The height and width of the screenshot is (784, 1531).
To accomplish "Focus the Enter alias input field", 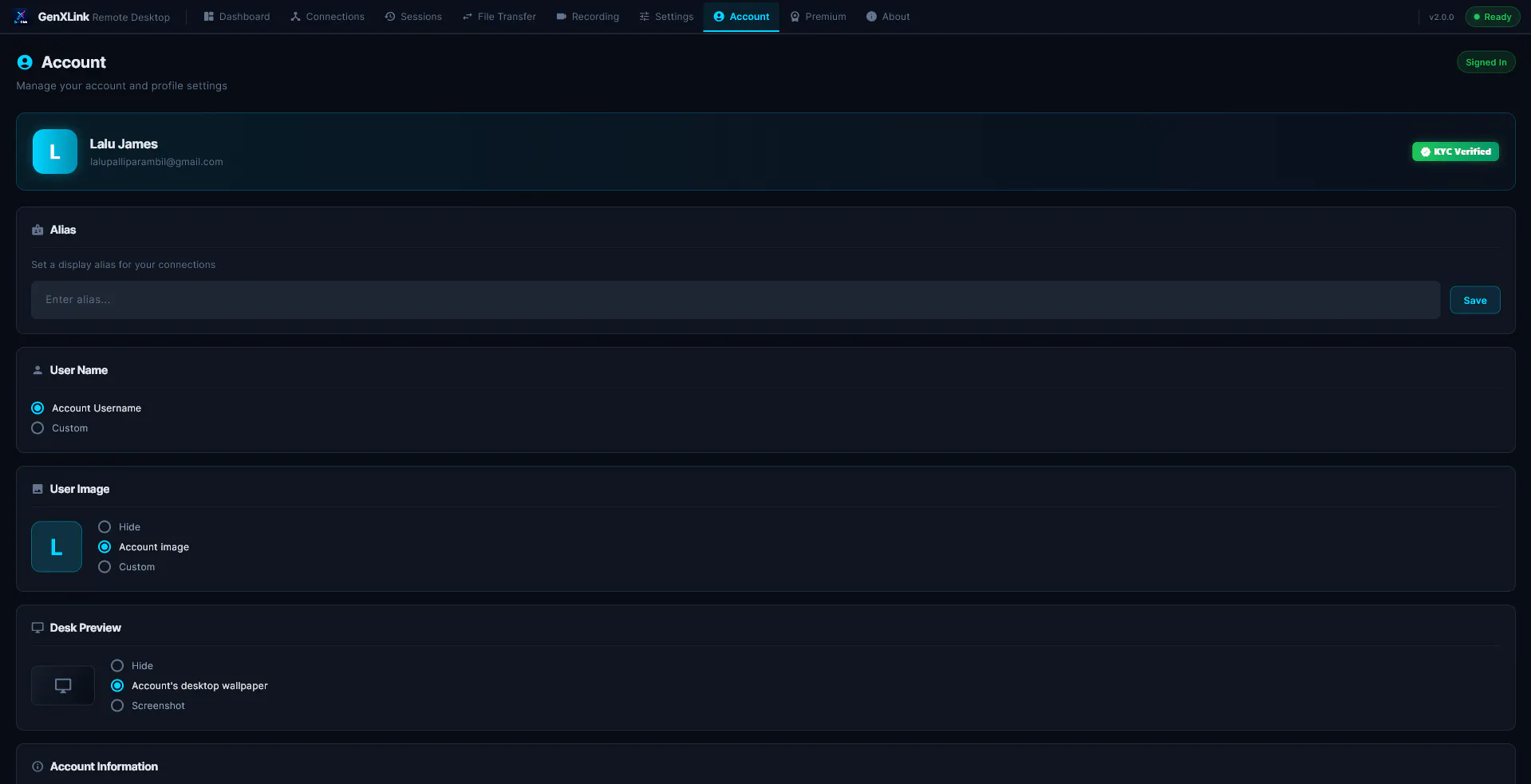I will [736, 300].
